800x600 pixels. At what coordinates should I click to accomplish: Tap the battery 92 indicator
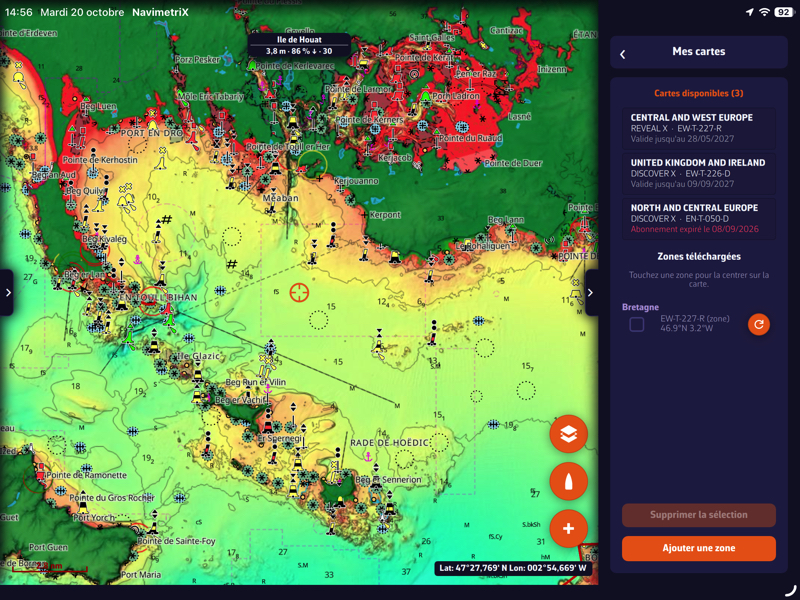tap(784, 12)
